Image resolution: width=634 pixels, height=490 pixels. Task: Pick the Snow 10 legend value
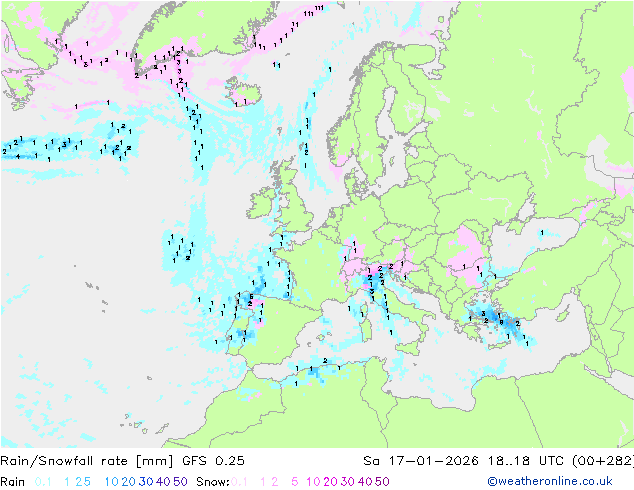point(313,482)
